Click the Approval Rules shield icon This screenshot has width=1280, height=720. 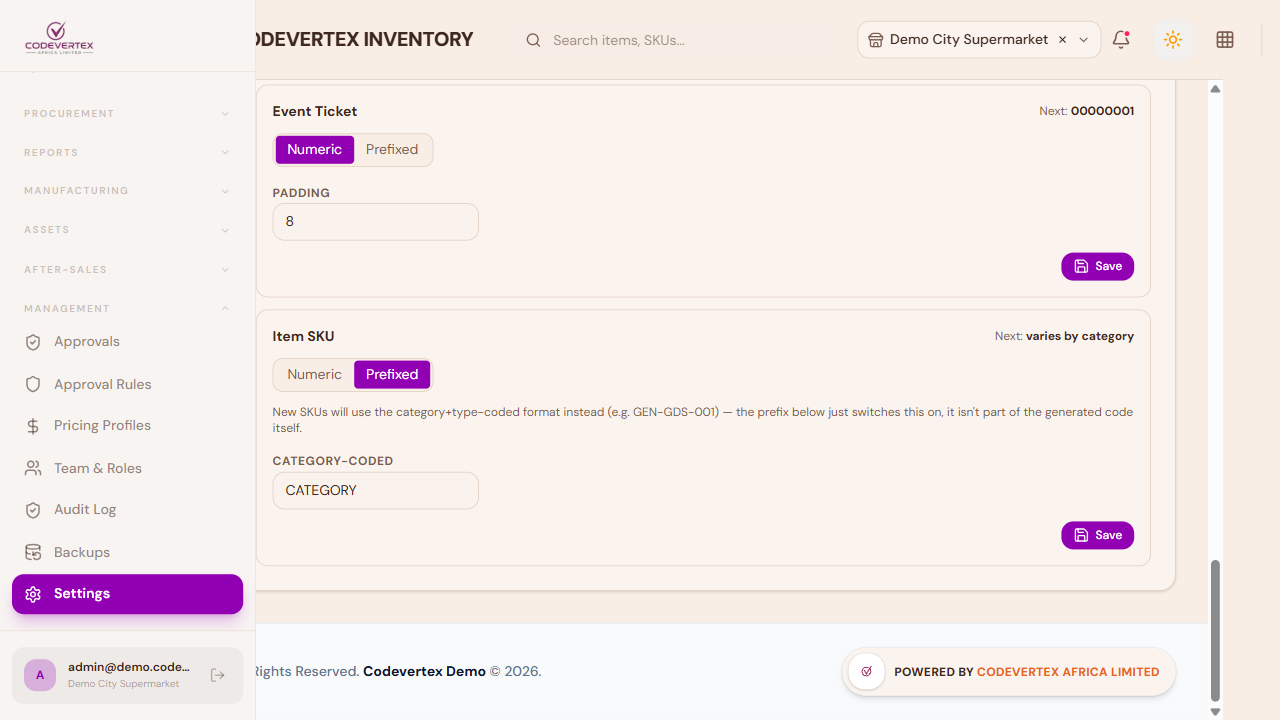33,384
